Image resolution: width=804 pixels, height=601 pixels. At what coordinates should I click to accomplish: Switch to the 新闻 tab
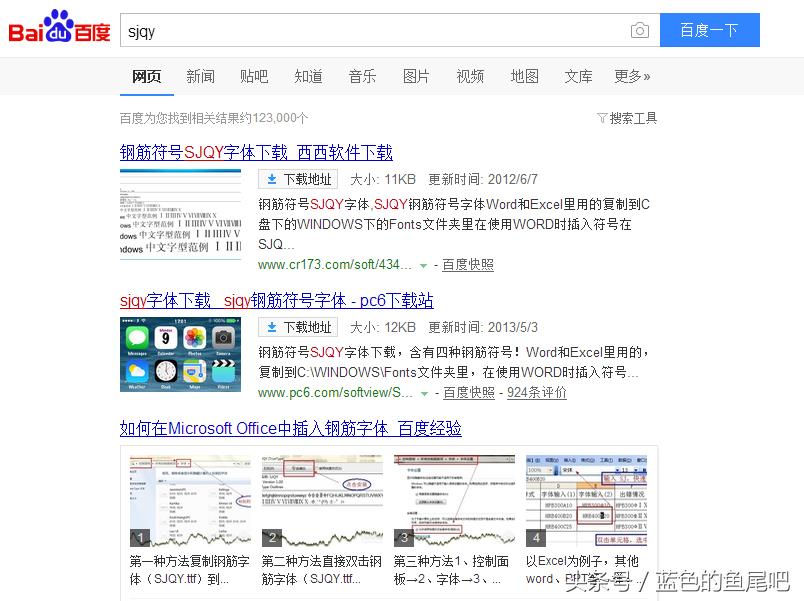pyautogui.click(x=200, y=76)
